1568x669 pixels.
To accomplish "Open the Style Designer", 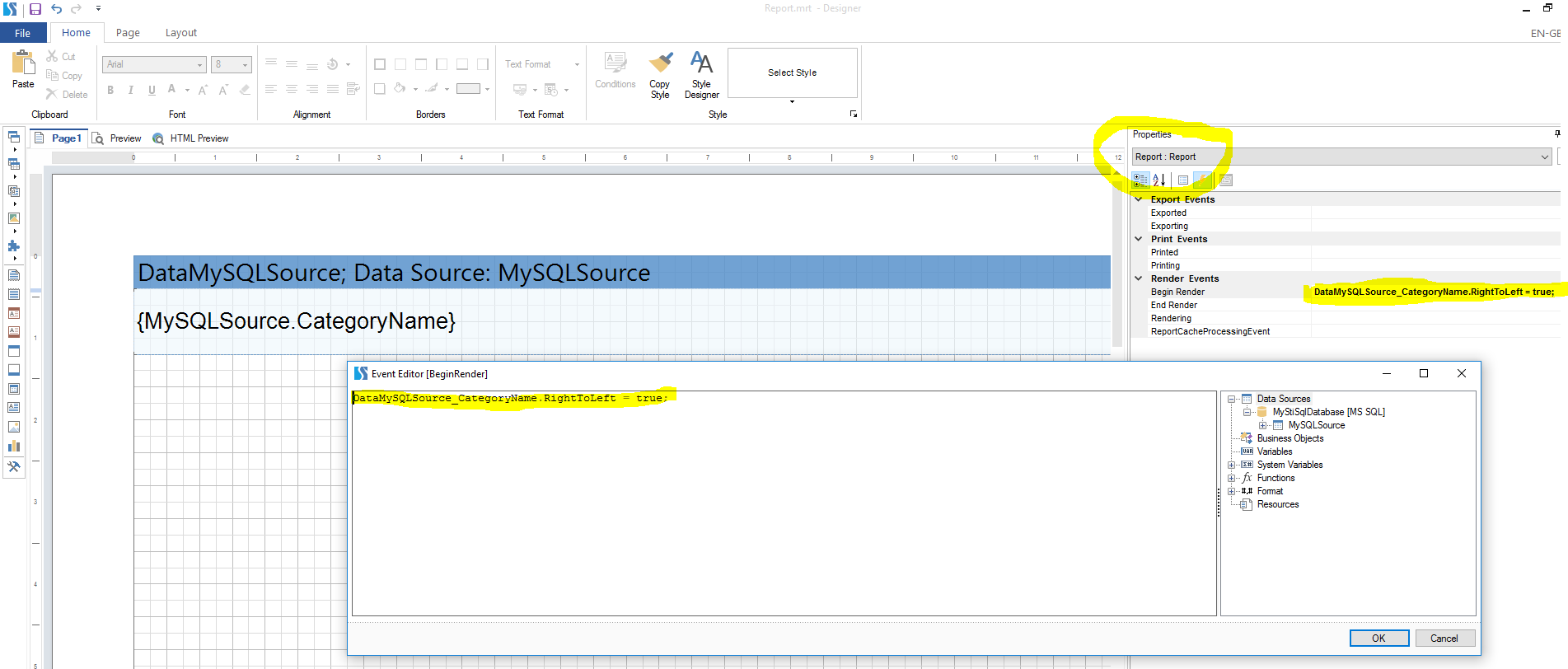I will (701, 63).
